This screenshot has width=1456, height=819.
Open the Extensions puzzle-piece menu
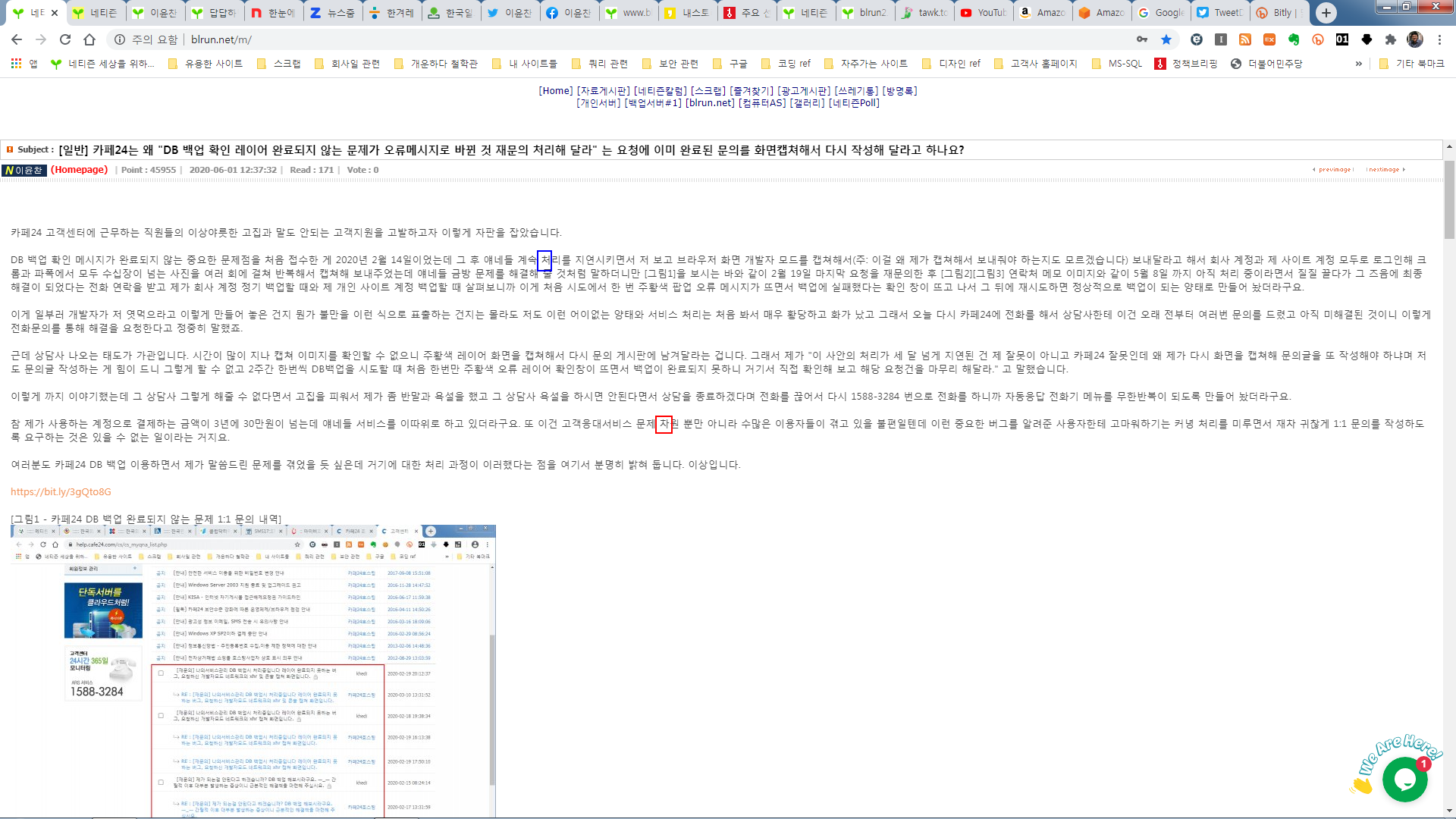pos(1391,39)
